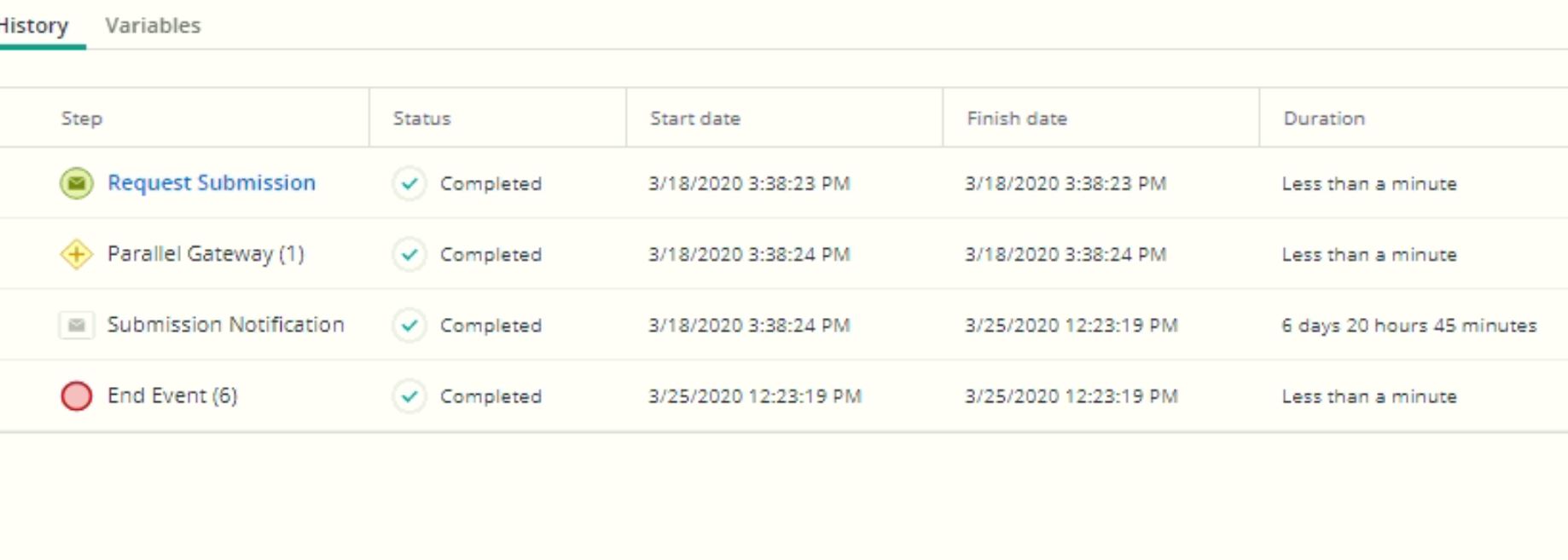
Task: Click the red End Event circle icon
Action: coord(76,395)
